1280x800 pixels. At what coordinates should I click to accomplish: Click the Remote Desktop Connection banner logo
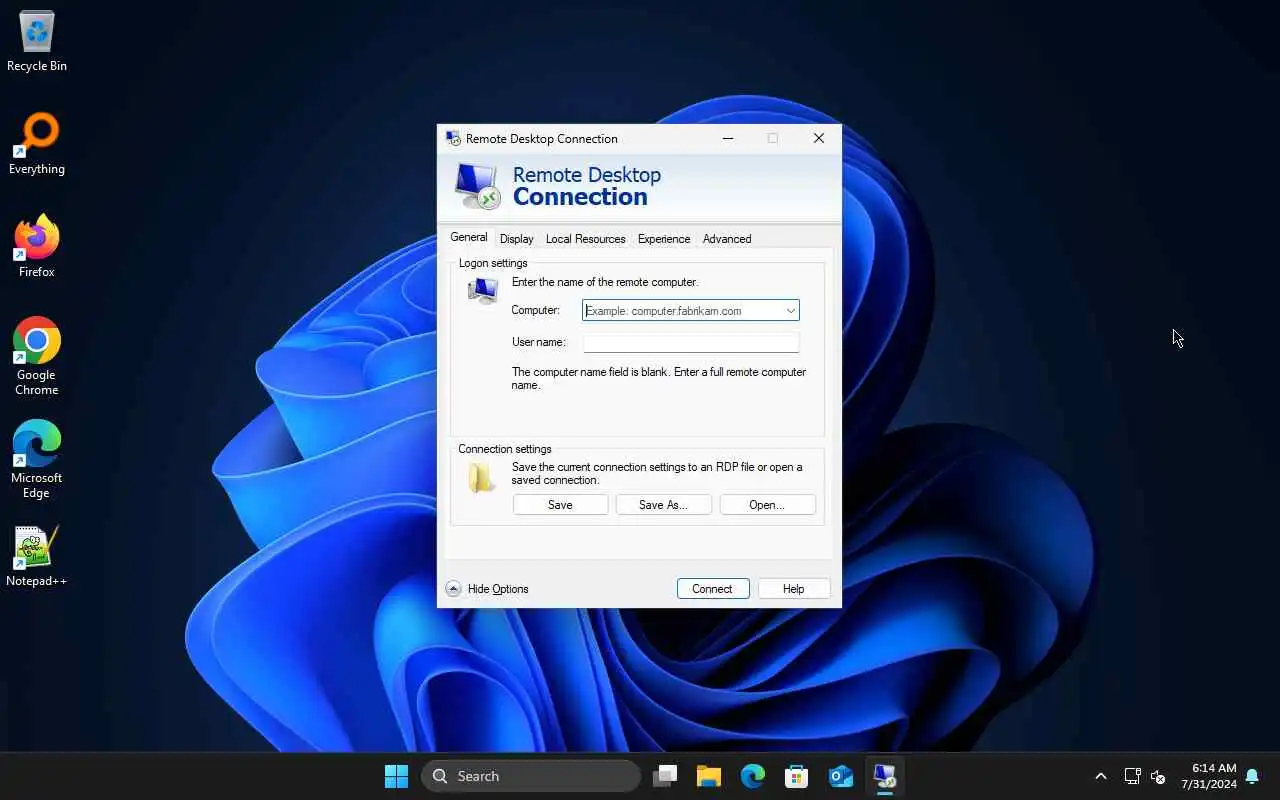click(x=477, y=186)
